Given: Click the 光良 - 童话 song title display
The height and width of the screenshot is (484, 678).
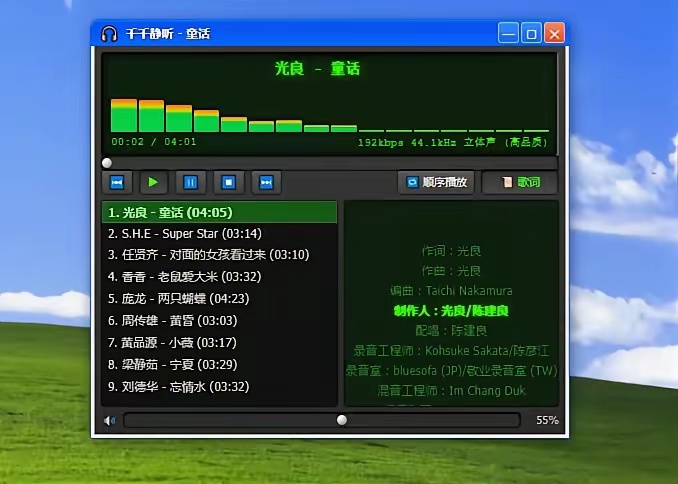Looking at the screenshot, I should pos(317,68).
